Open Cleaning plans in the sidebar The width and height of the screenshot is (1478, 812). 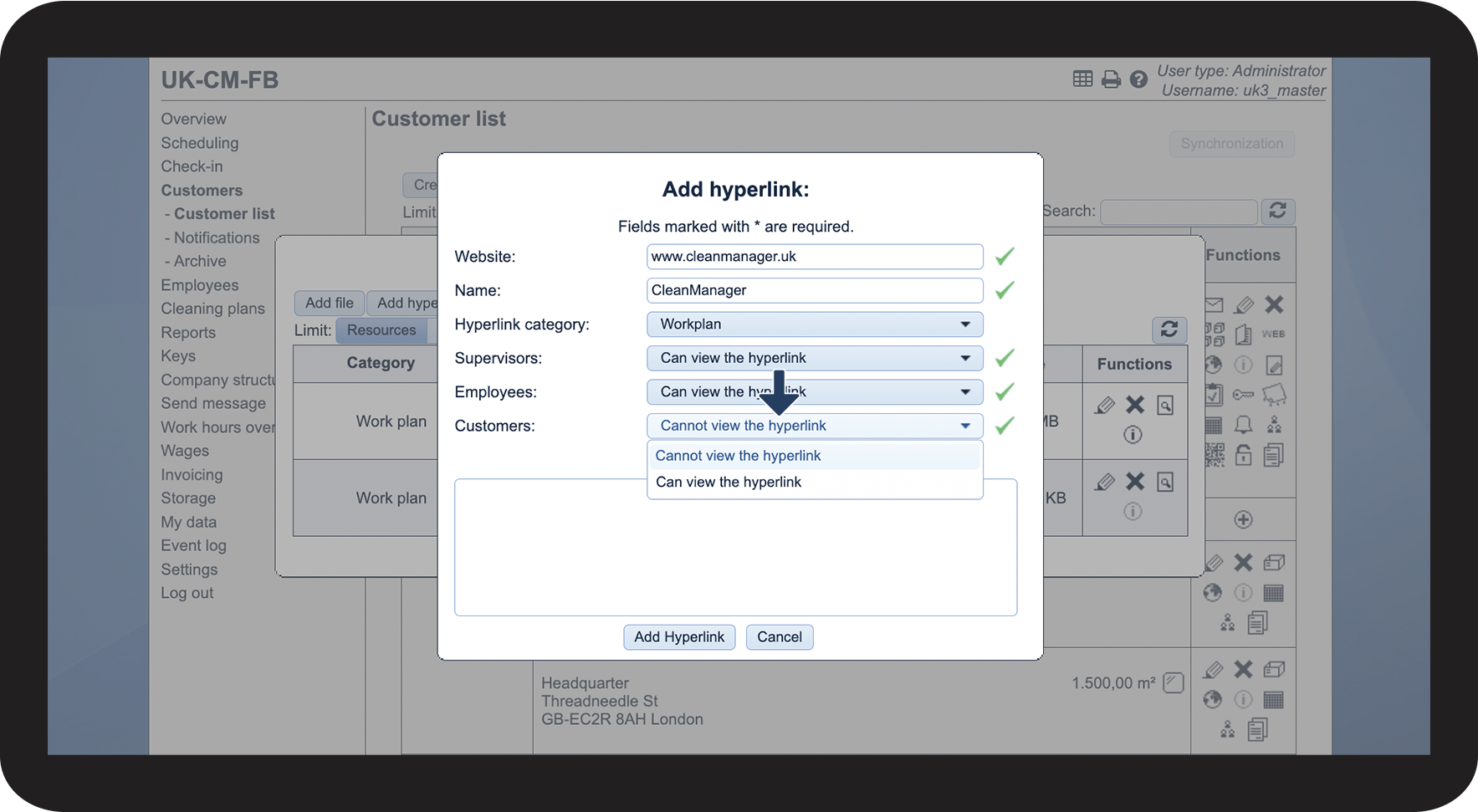point(212,309)
